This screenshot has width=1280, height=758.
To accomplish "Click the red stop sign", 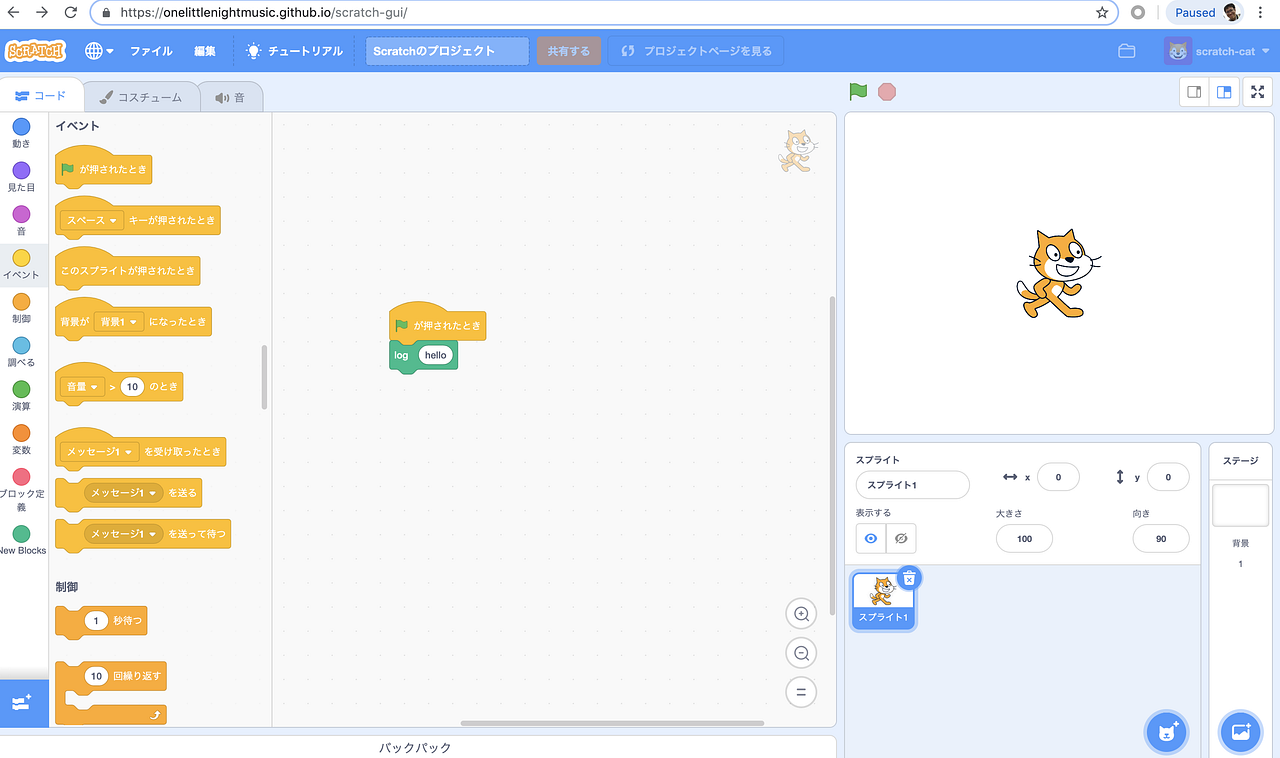I will 887,91.
